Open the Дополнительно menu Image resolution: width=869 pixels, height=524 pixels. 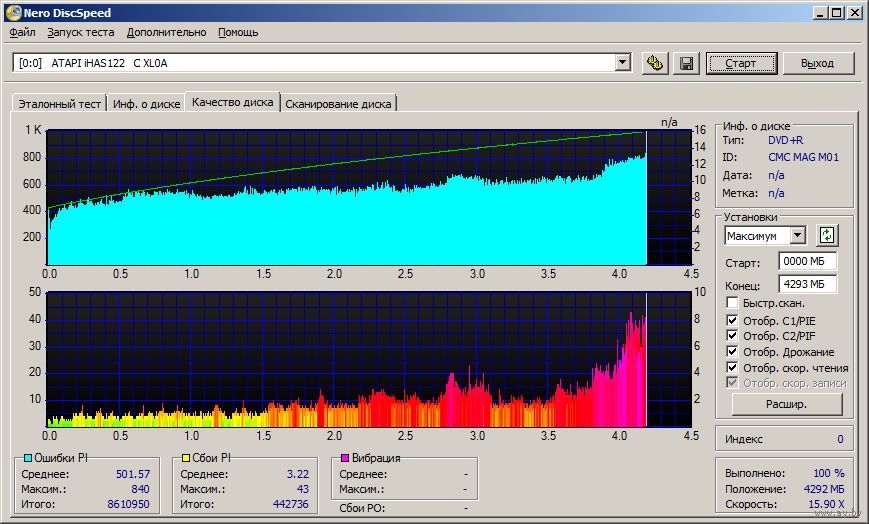166,32
